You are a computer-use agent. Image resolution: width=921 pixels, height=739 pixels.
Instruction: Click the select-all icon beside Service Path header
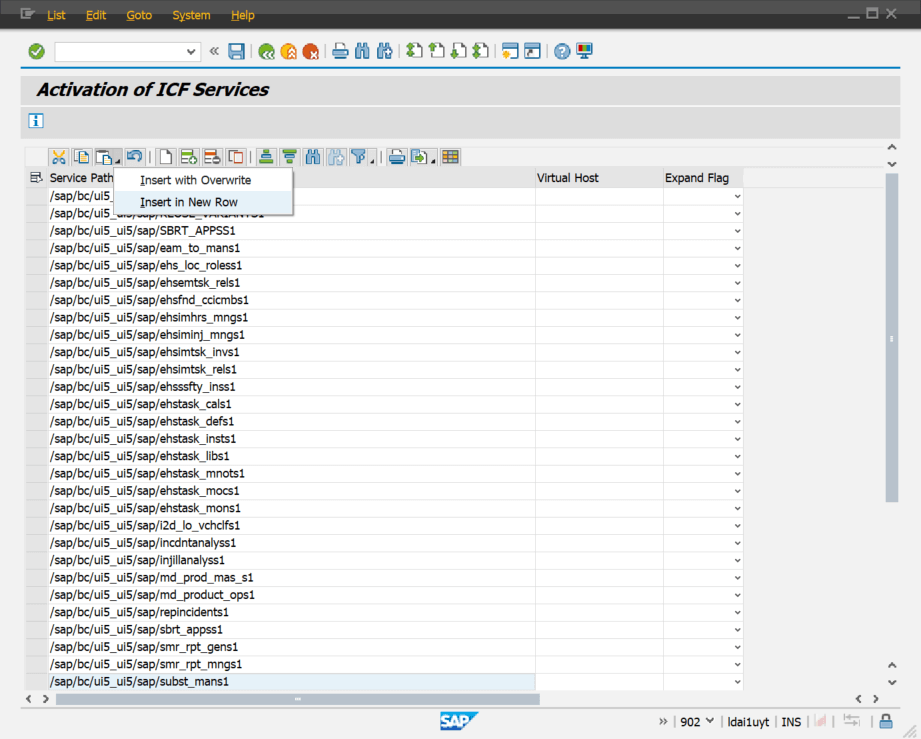pyautogui.click(x=36, y=177)
